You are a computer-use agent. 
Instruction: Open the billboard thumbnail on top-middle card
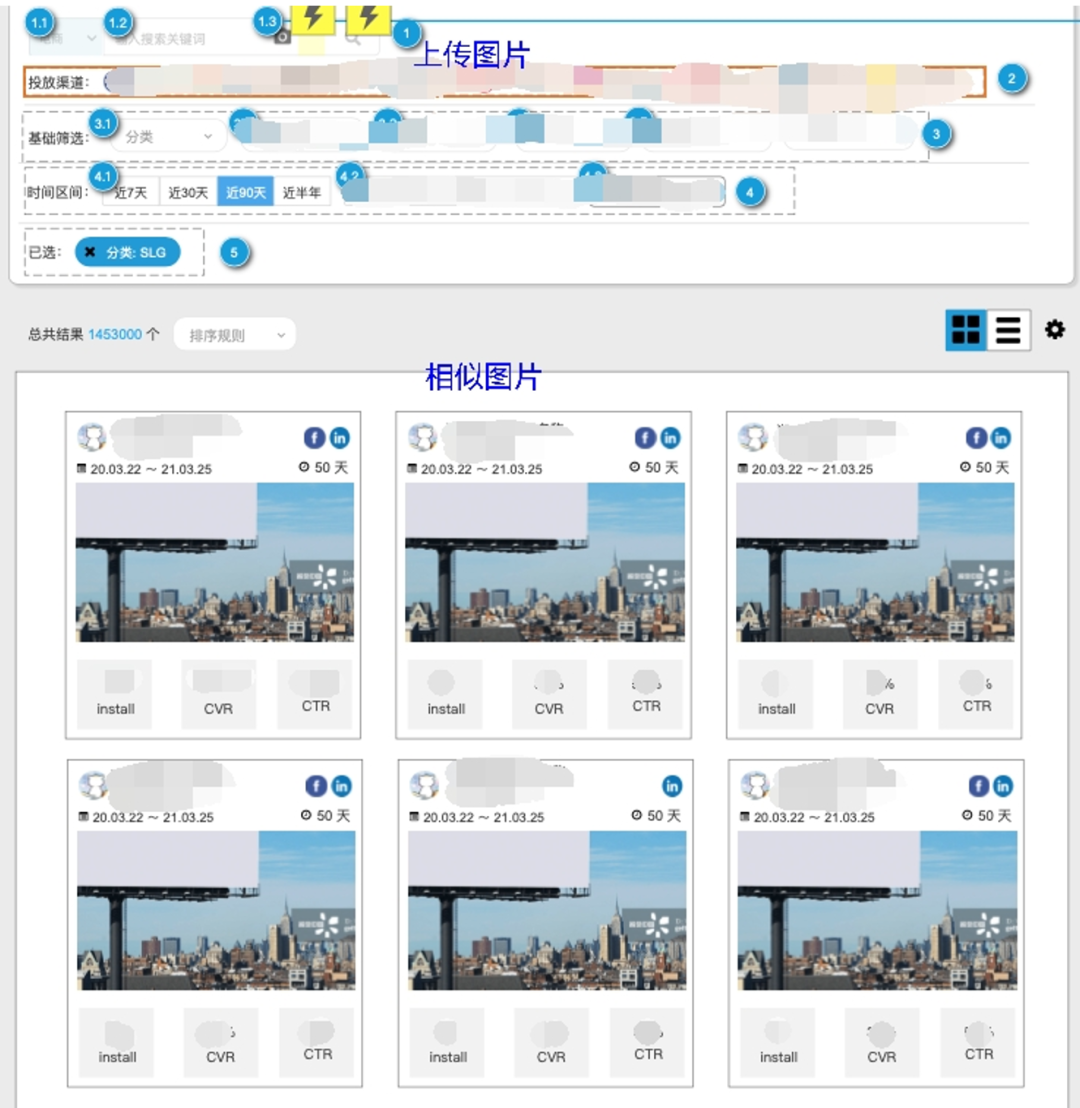pyautogui.click(x=545, y=562)
